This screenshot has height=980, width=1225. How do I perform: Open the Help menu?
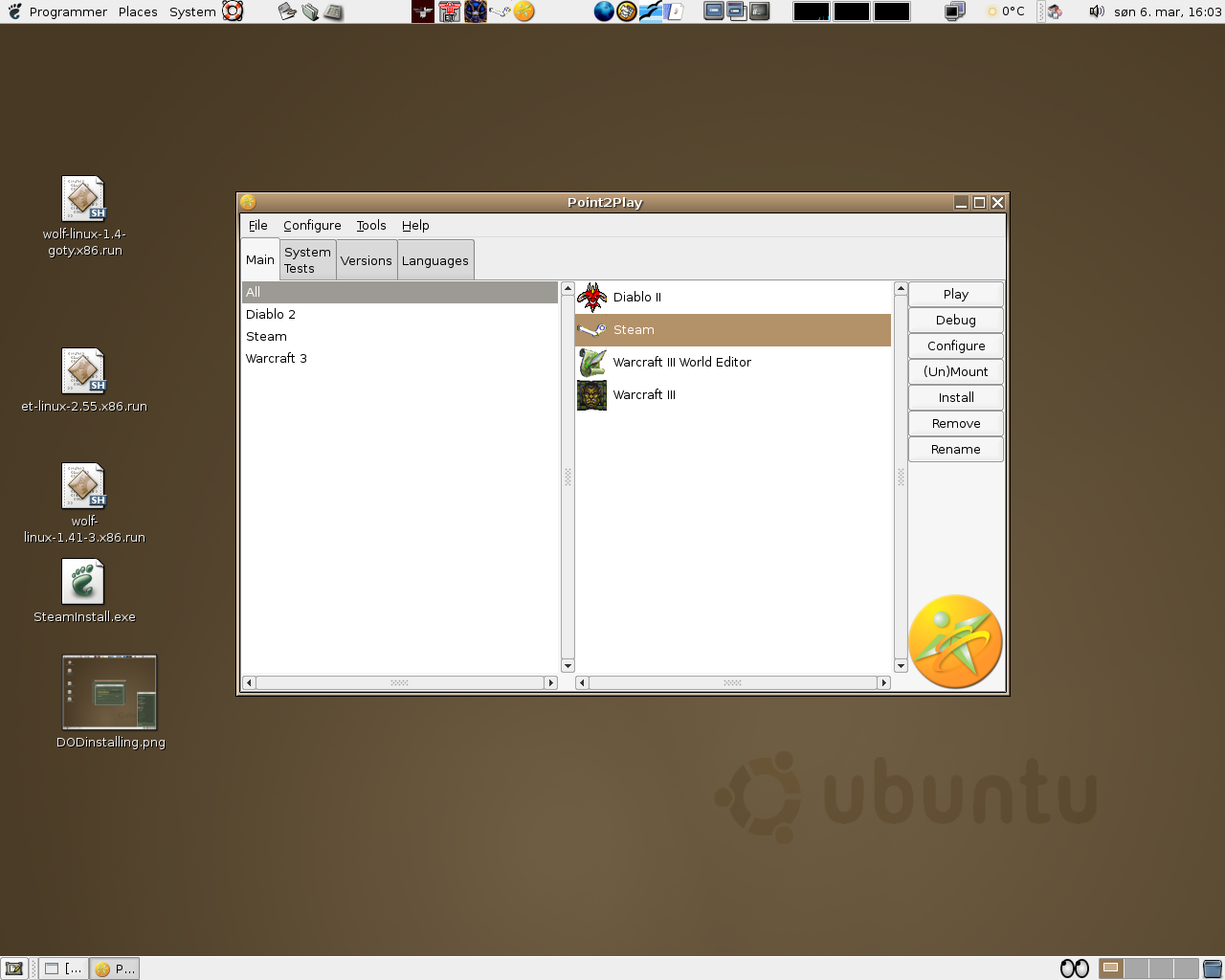[415, 226]
